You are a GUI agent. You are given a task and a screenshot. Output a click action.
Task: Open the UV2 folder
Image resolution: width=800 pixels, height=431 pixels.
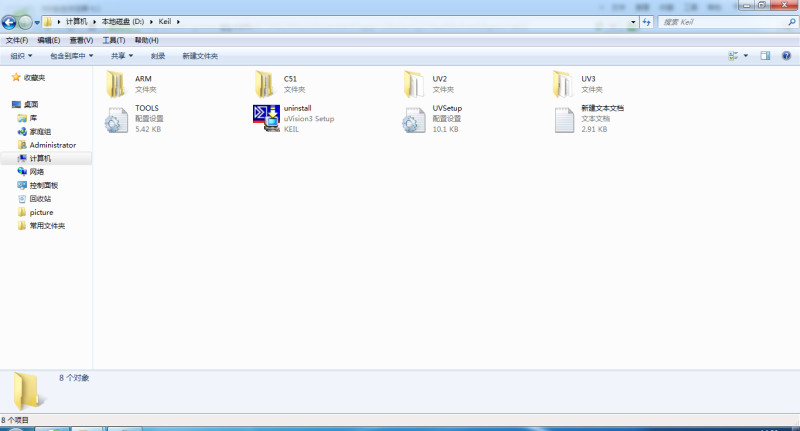(415, 83)
